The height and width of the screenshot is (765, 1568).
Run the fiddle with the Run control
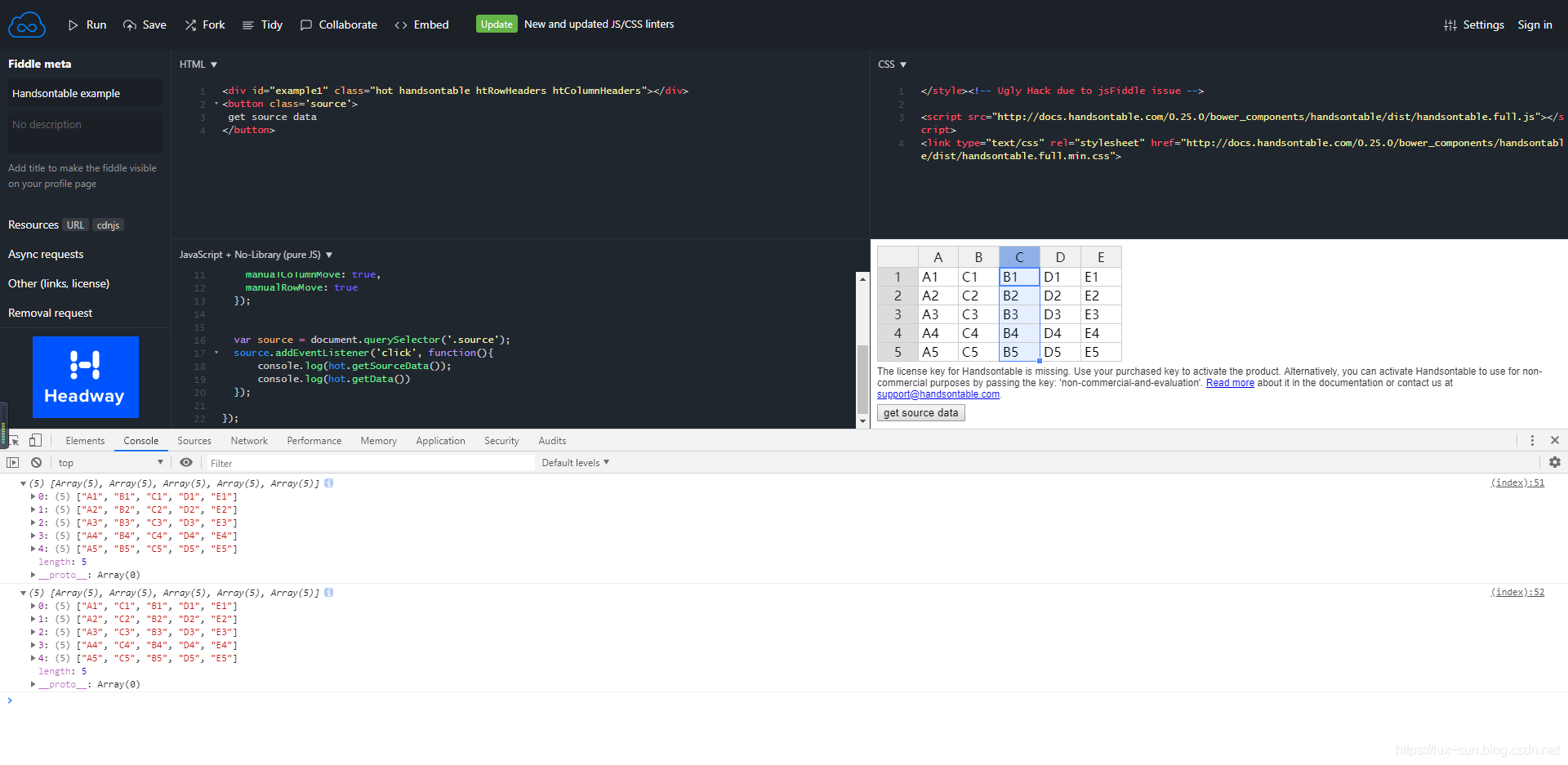tap(87, 24)
